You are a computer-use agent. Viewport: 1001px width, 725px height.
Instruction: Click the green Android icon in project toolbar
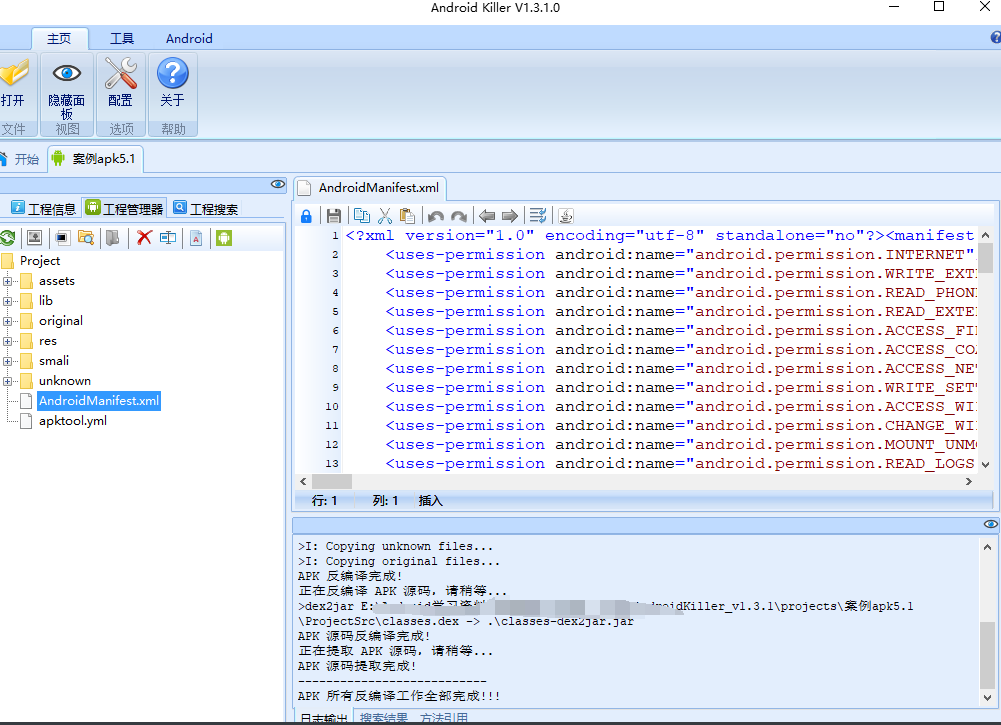pos(224,238)
